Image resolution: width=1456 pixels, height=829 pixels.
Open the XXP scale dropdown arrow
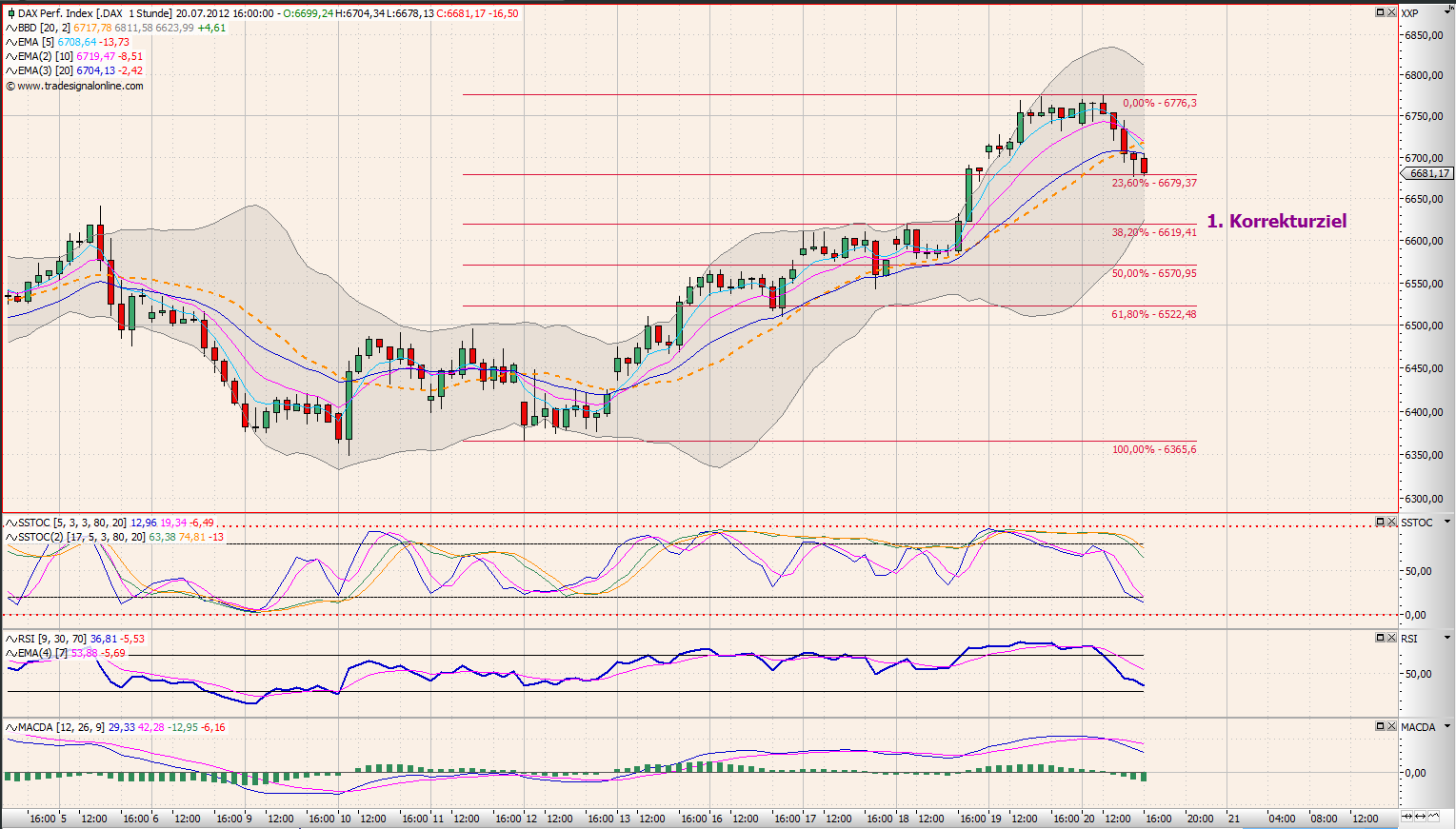[x=1447, y=13]
